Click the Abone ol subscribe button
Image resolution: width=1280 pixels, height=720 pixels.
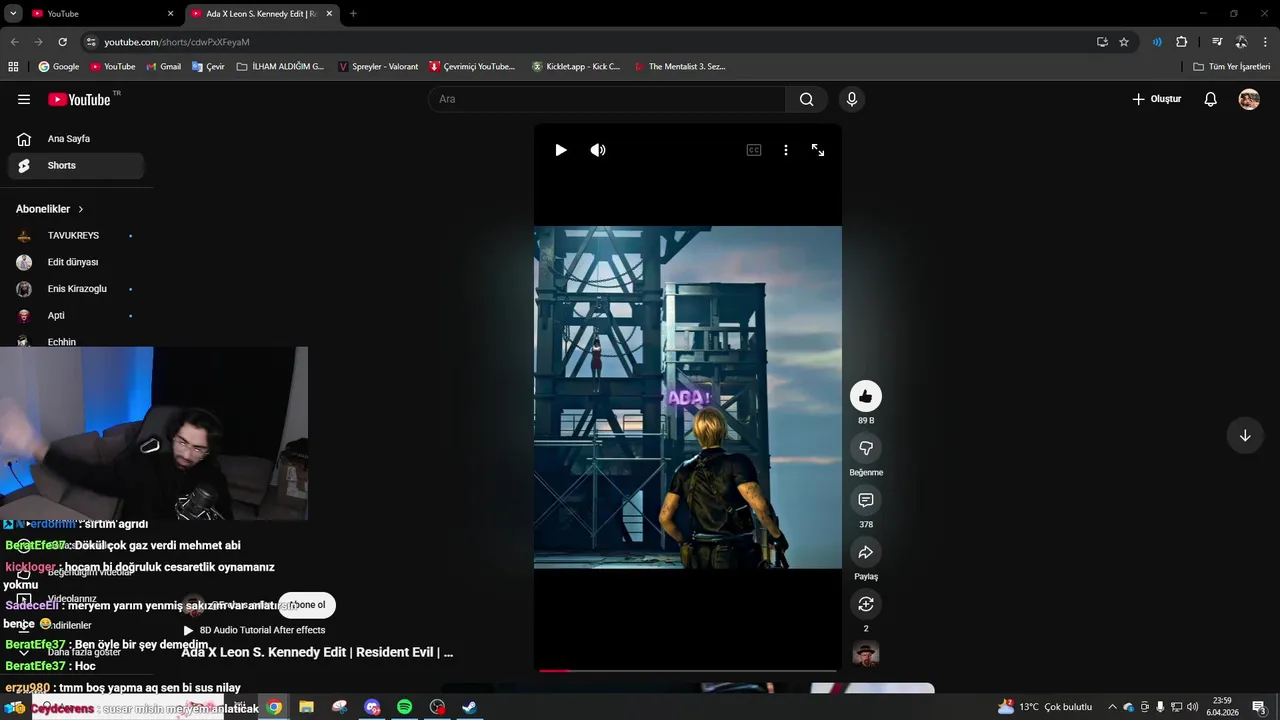click(x=308, y=605)
